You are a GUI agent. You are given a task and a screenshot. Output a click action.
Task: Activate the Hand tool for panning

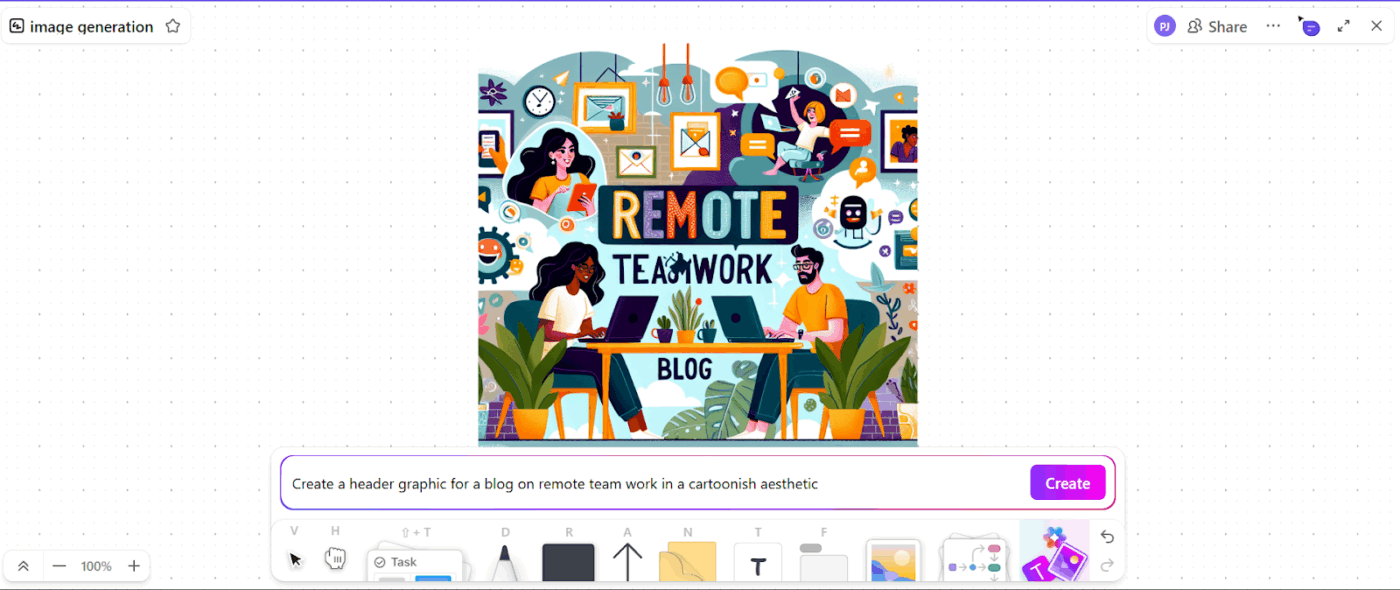tap(335, 557)
